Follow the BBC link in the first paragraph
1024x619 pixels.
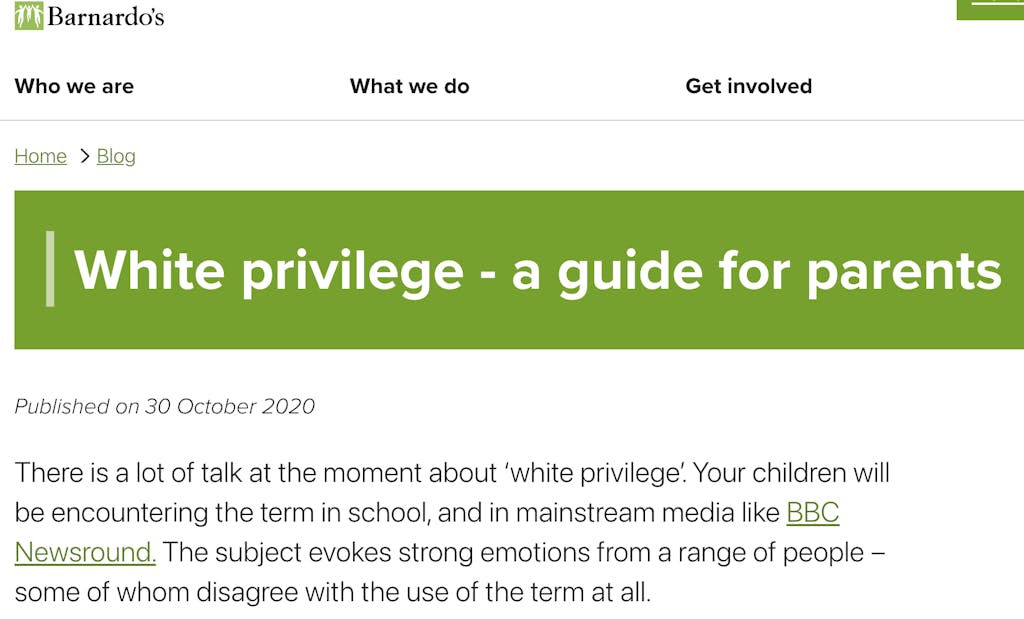(812, 513)
